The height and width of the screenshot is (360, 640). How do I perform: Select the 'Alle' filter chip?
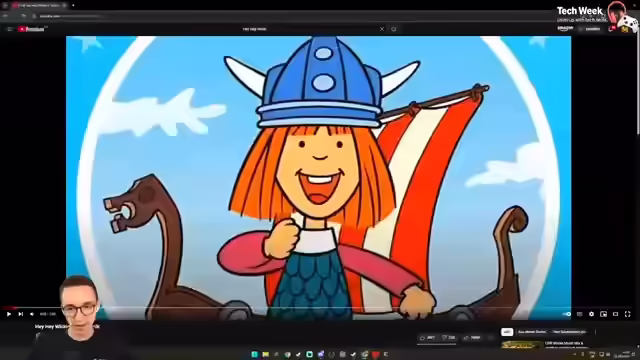pyautogui.click(x=507, y=332)
